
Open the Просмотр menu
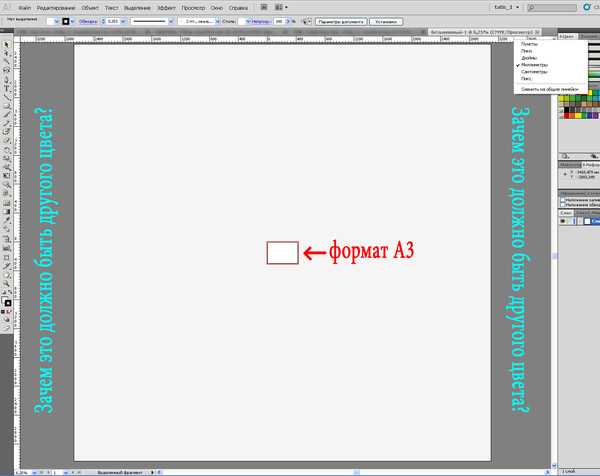tap(193, 8)
